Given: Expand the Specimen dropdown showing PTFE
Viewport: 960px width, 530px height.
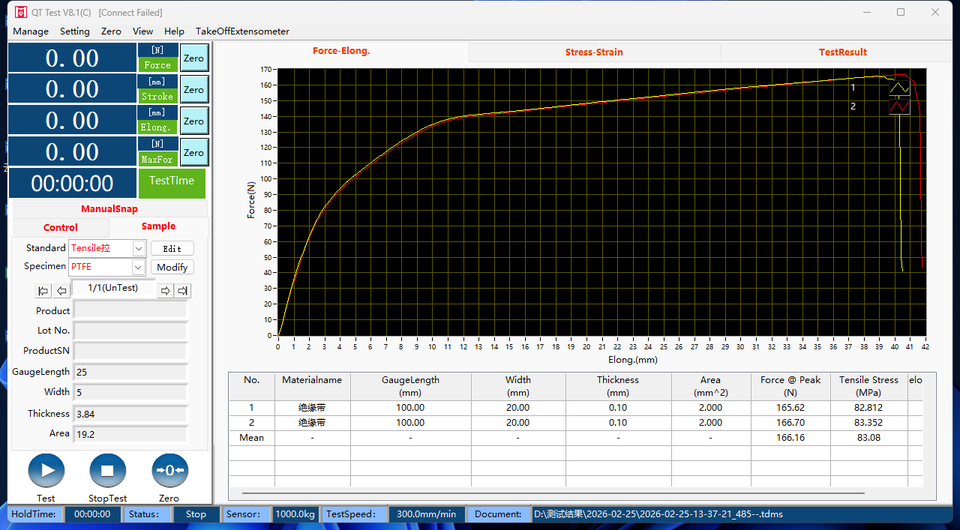Looking at the screenshot, I should click(107, 267).
